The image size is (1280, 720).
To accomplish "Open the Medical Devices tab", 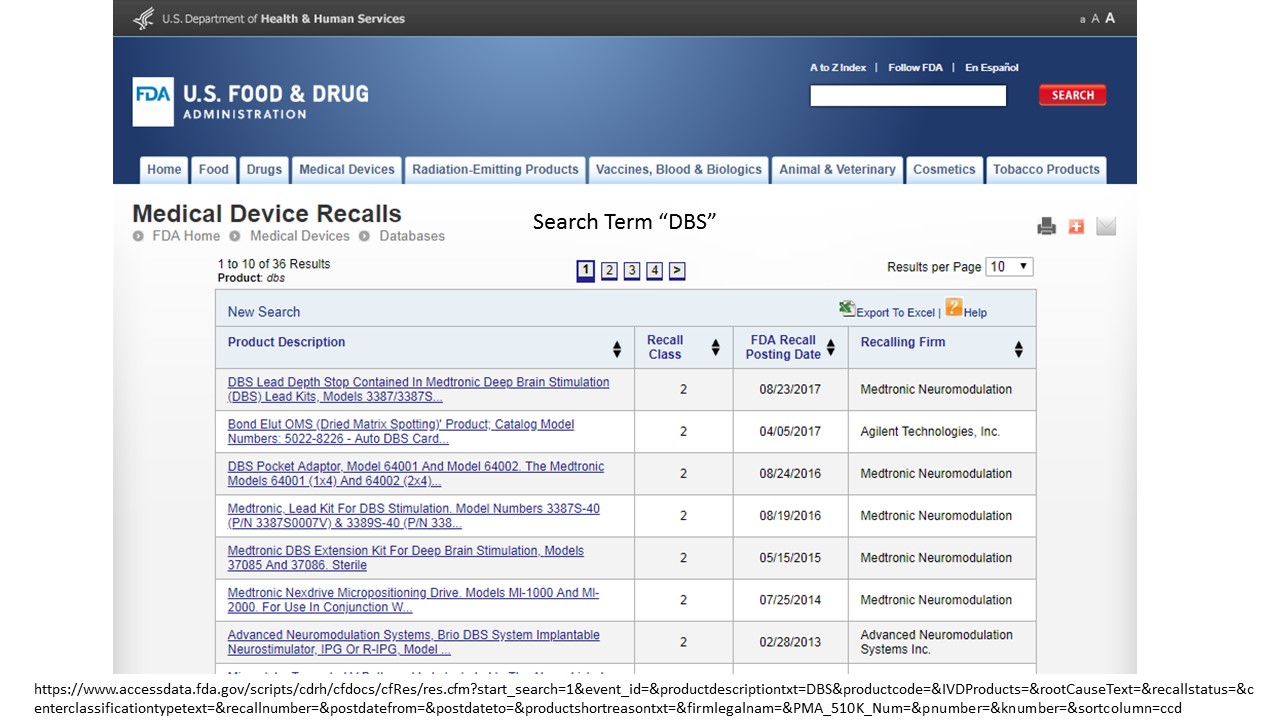I will click(347, 170).
